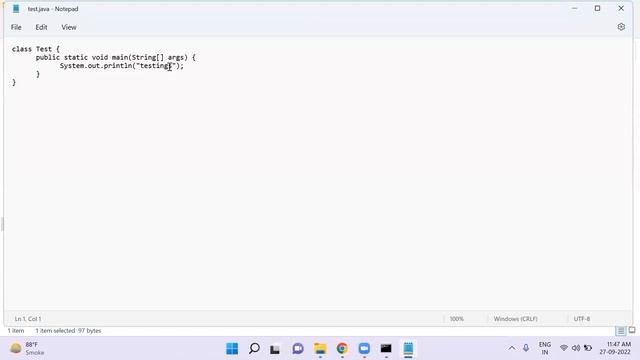Viewport: 640px width, 360px height.
Task: Click the 100% zoom status entry
Action: tap(457, 319)
